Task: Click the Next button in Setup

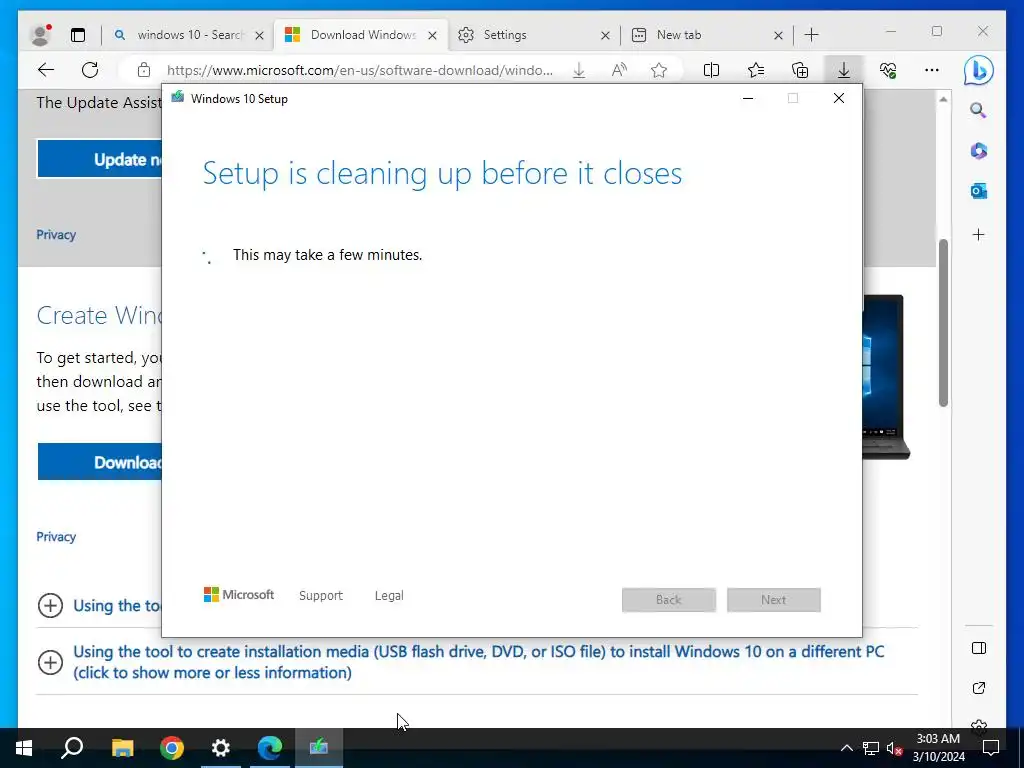Action: tap(774, 600)
